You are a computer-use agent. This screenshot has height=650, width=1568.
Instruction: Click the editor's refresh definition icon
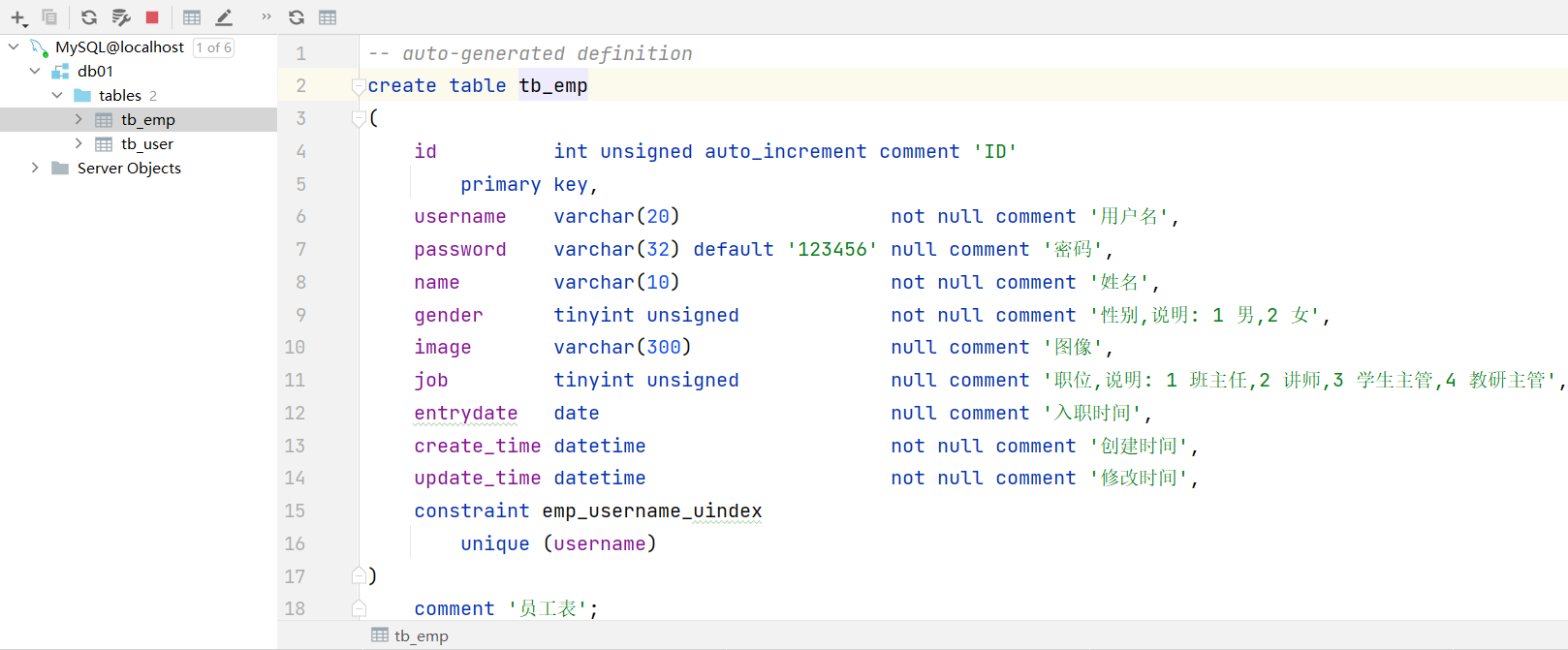click(297, 17)
